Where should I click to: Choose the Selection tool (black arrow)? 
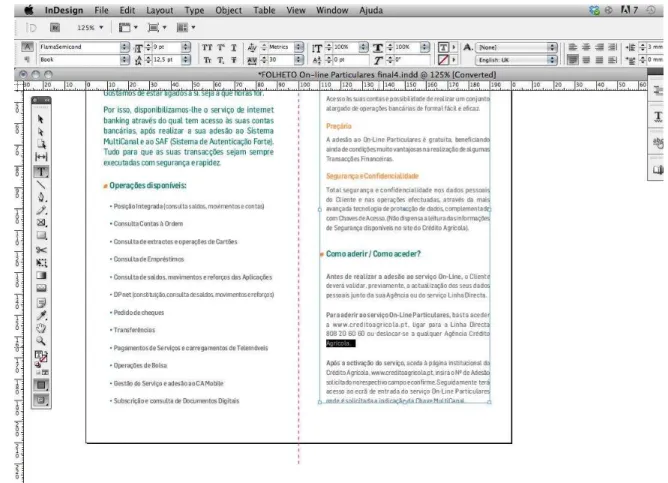pos(41,119)
